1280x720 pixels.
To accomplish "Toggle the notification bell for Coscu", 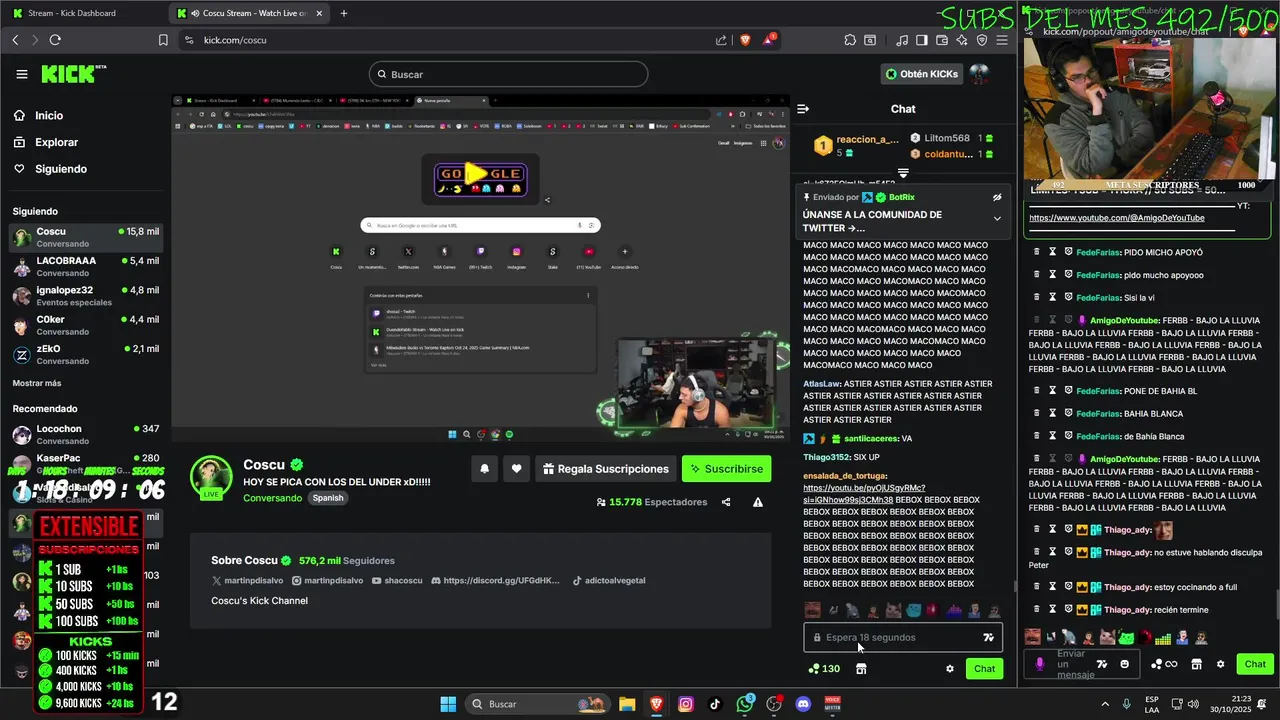I will [x=485, y=469].
